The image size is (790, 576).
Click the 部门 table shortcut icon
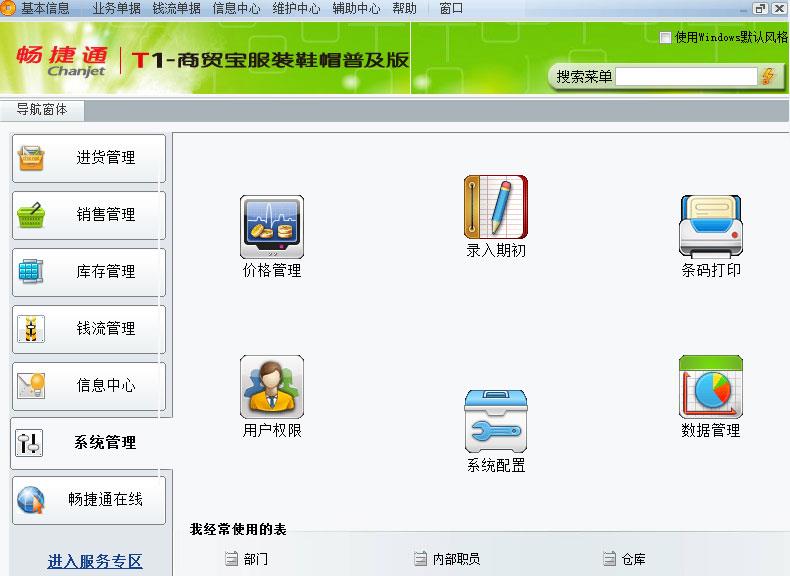[231, 558]
